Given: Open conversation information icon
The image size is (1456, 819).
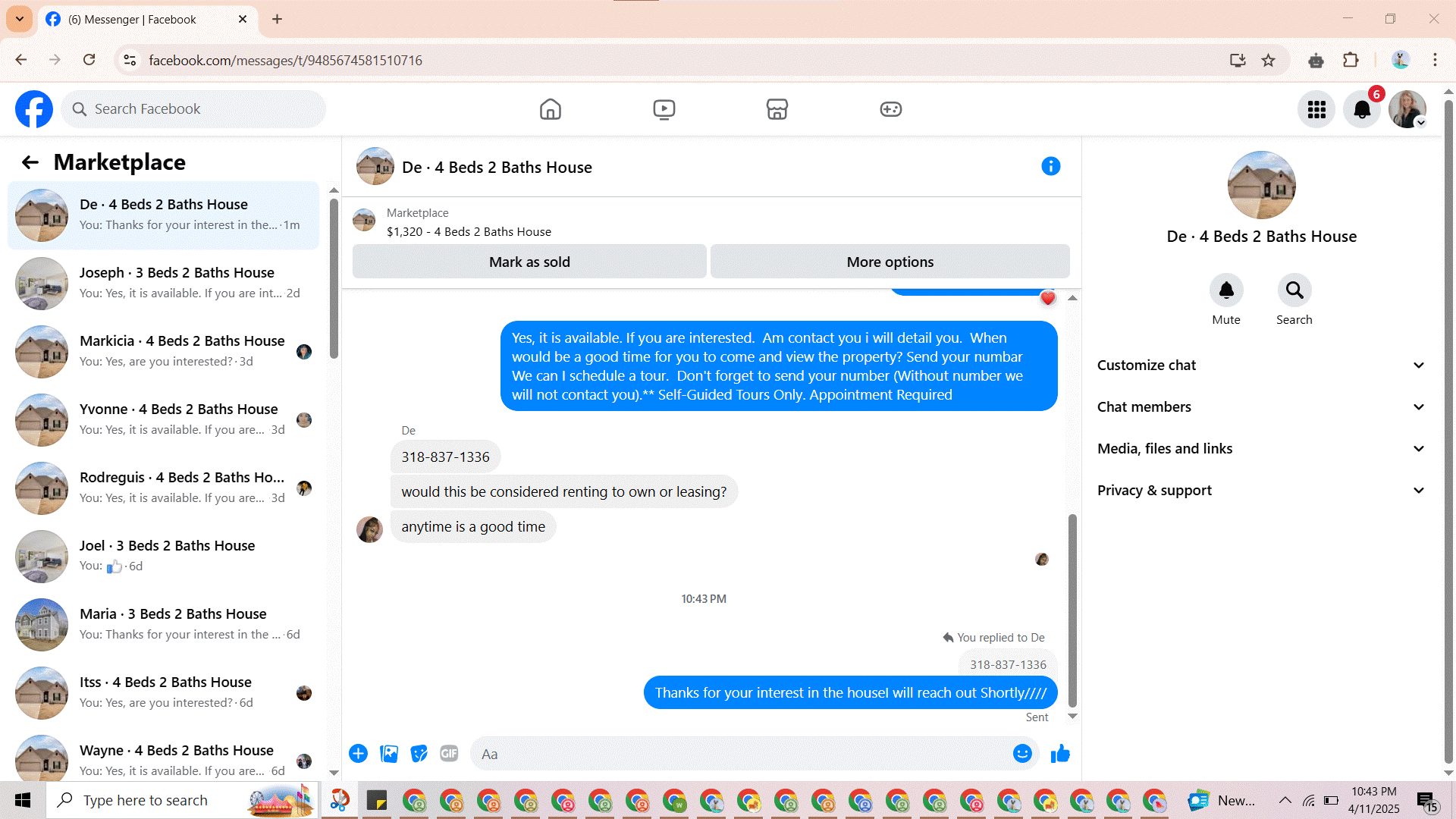Looking at the screenshot, I should point(1051,166).
